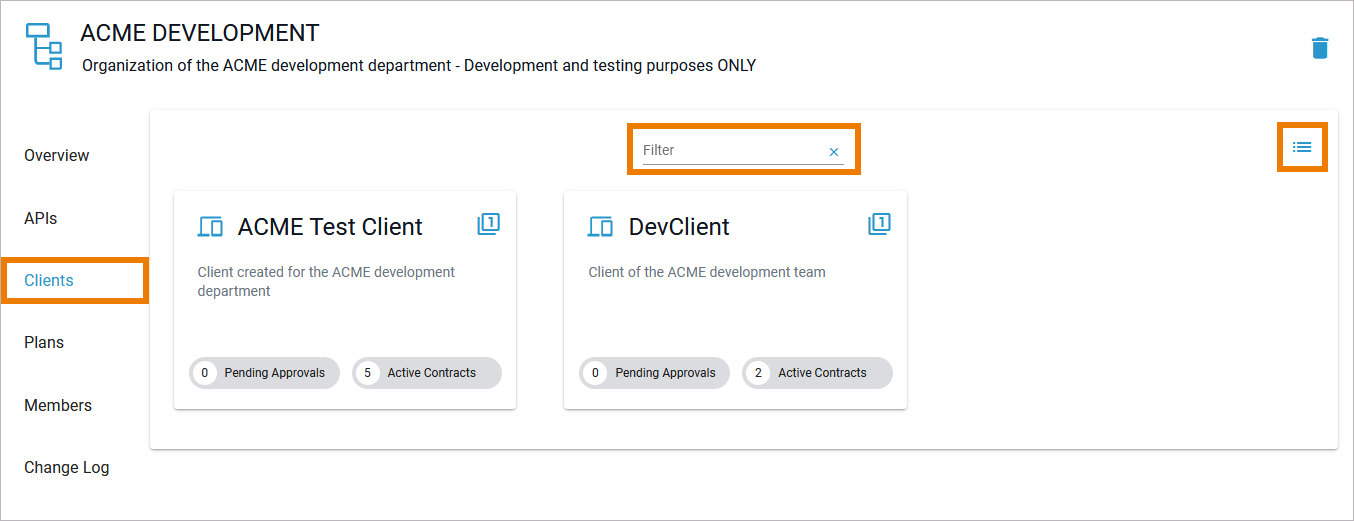Open the Members tab
The width and height of the screenshot is (1354, 521).
pyautogui.click(x=58, y=405)
